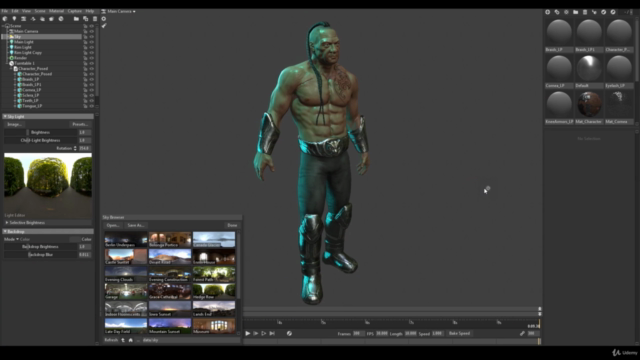The image size is (640, 360).
Task: Click the home icon in Sky Browser footer
Action: [x=131, y=340]
